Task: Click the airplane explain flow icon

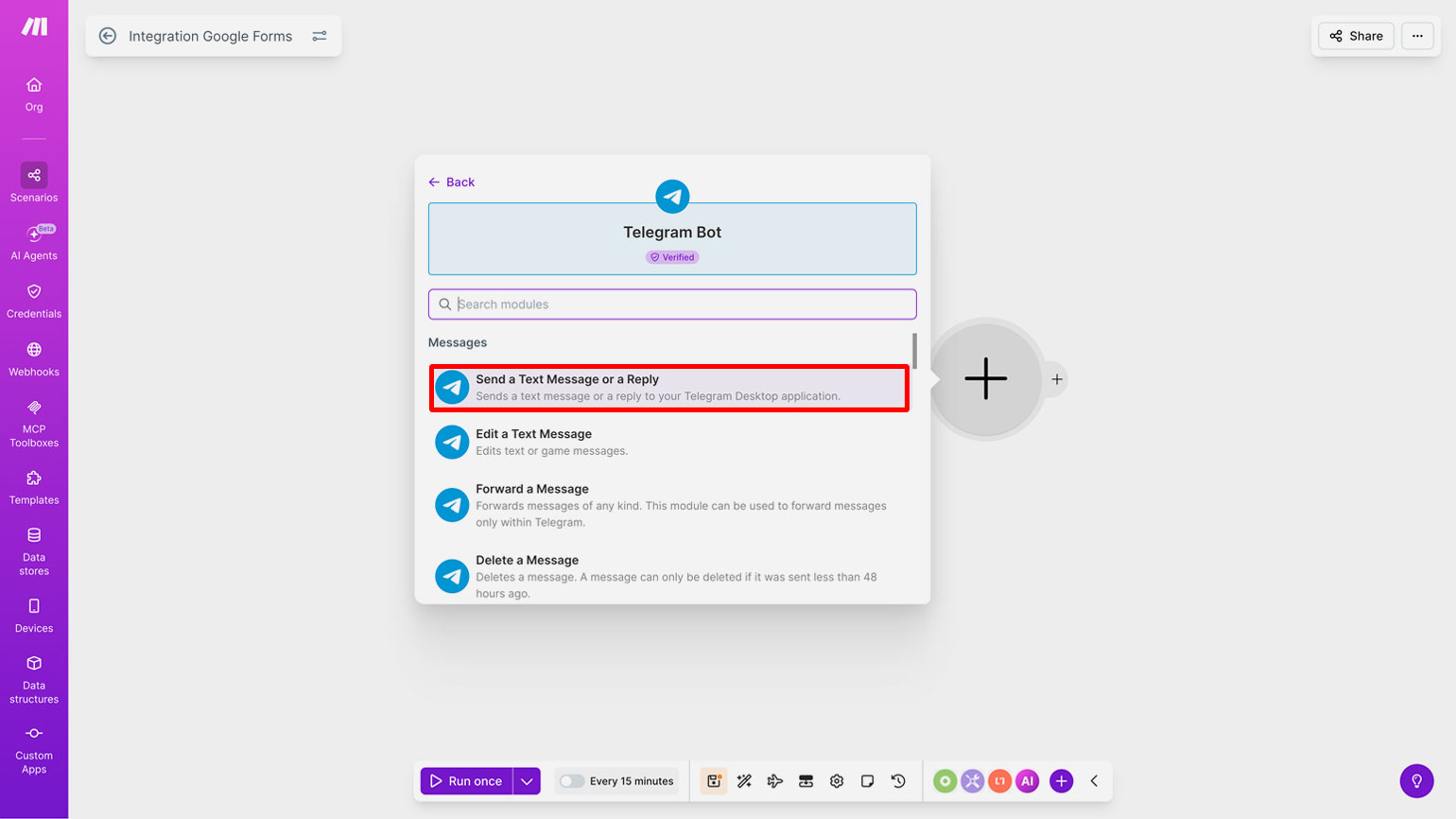Action: tap(775, 781)
